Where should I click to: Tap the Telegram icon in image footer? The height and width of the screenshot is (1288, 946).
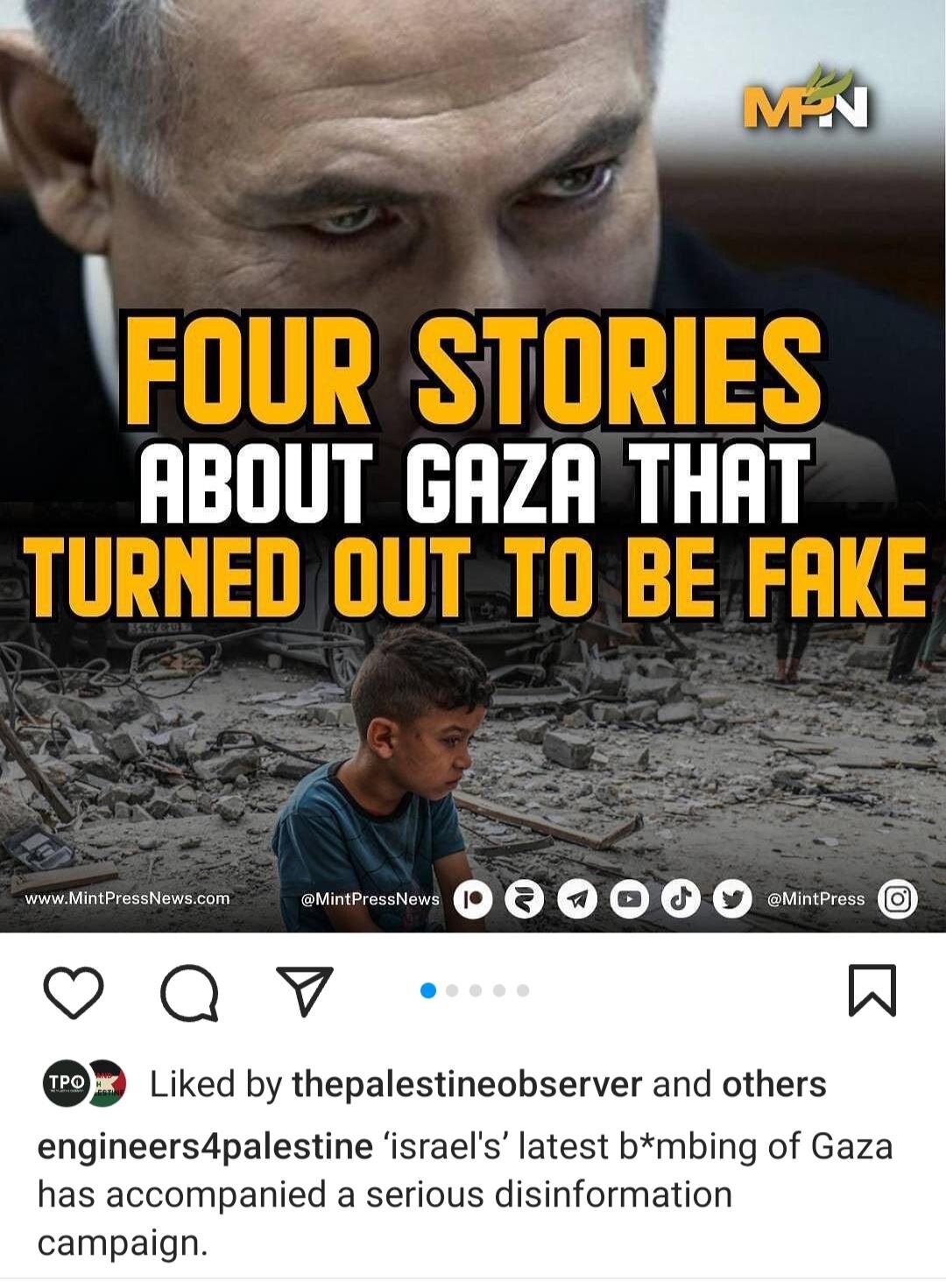pos(577,899)
